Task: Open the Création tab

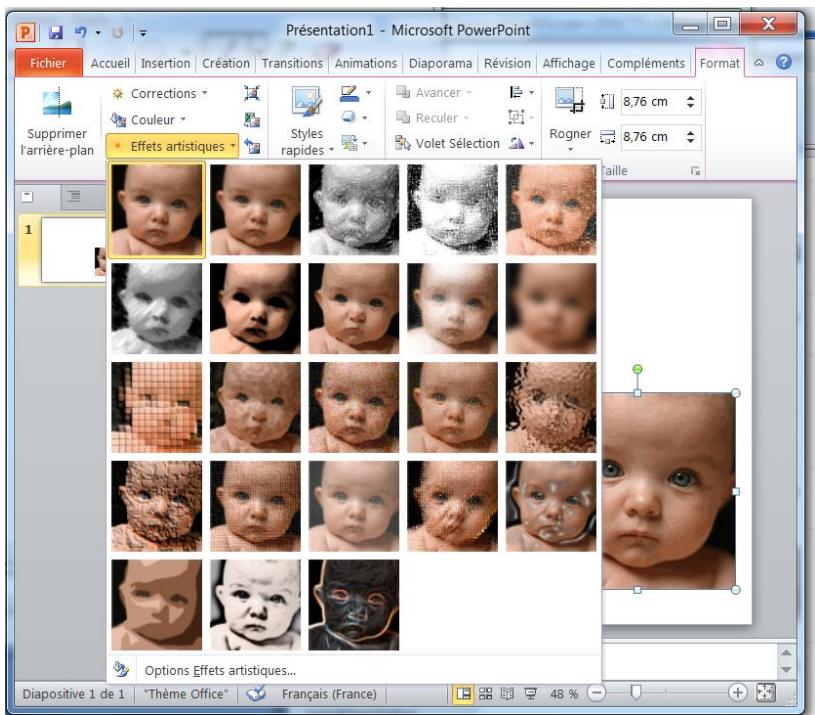Action: point(226,63)
